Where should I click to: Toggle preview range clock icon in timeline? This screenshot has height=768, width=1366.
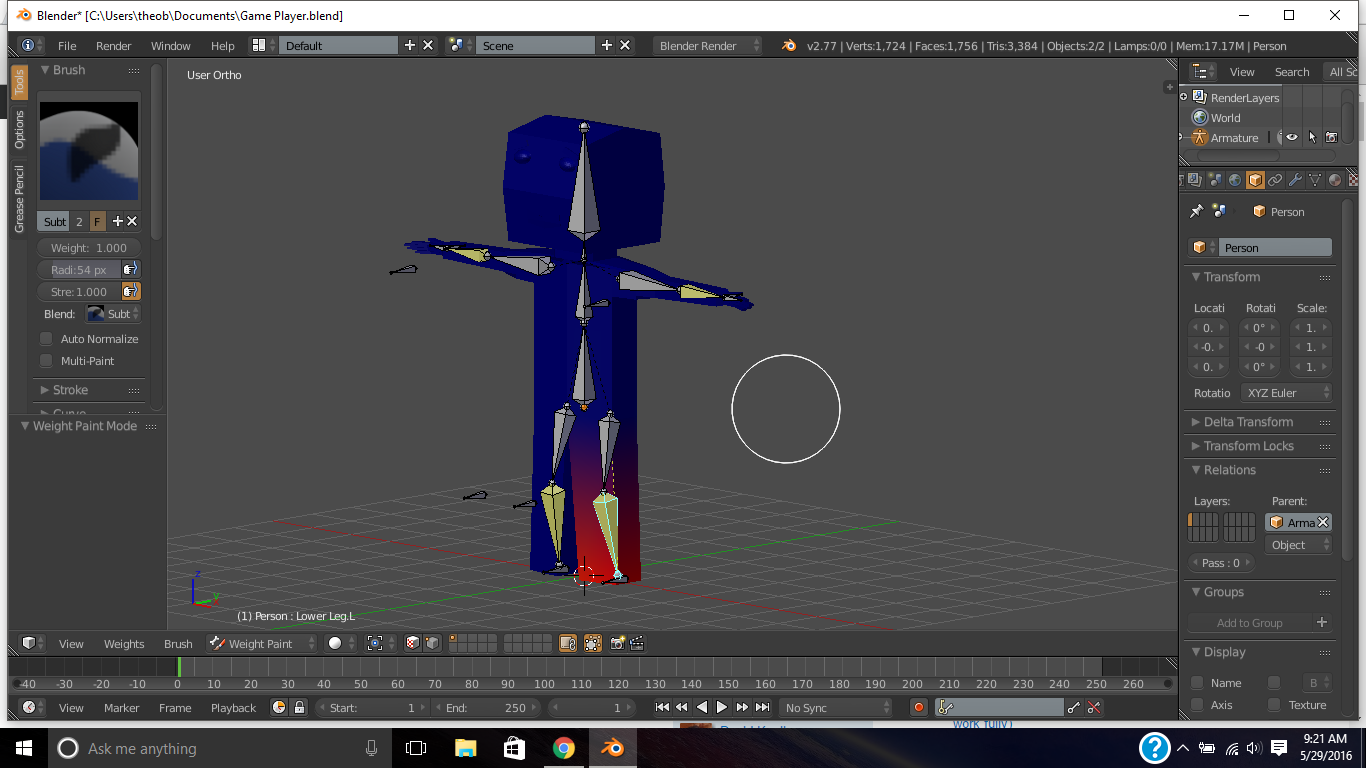point(279,707)
